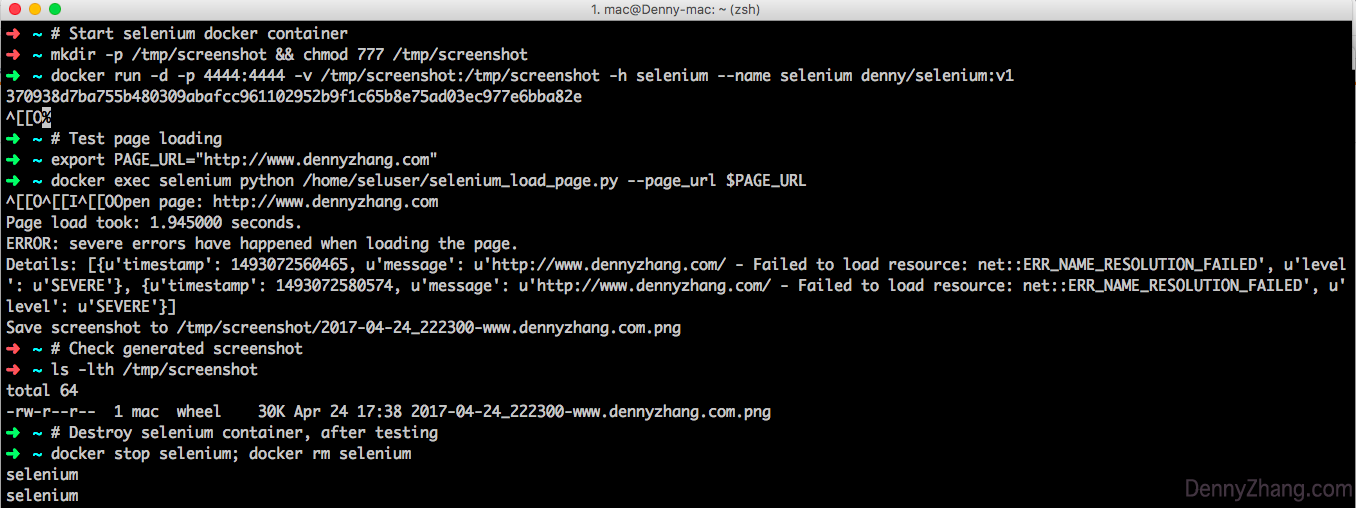Click the prompt arrow before '# Check generated screenshot'
This screenshot has height=508, width=1356.
(12, 349)
